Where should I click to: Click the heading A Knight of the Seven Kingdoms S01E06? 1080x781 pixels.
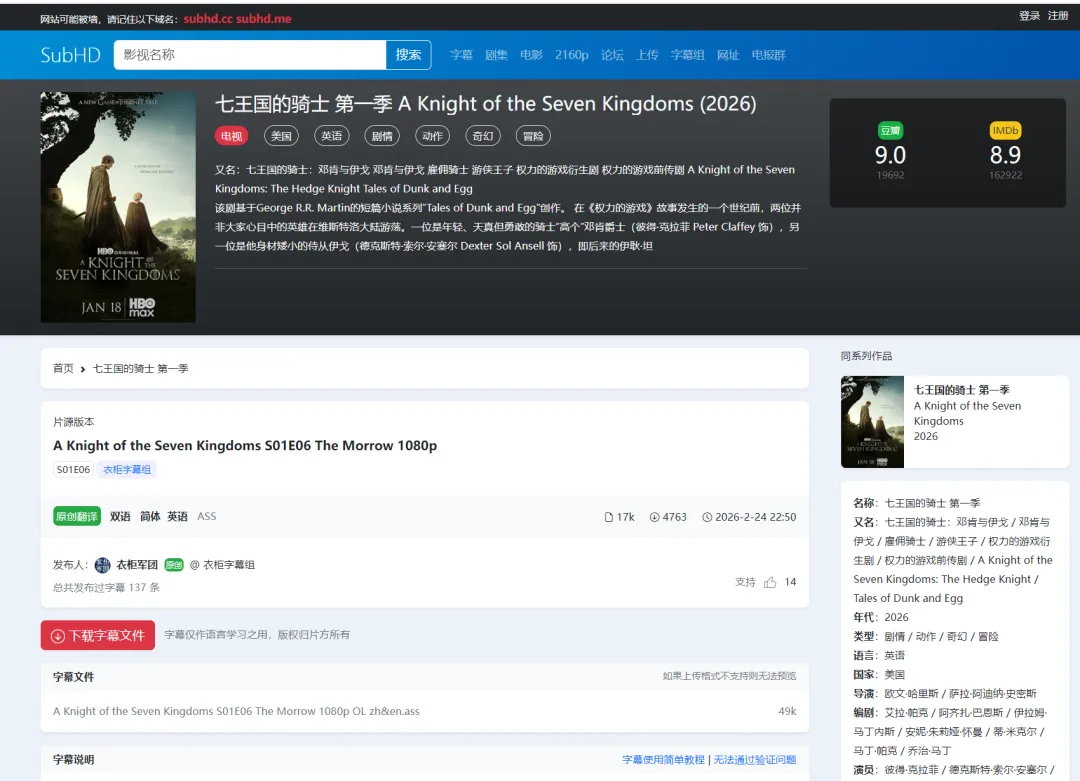(x=245, y=446)
